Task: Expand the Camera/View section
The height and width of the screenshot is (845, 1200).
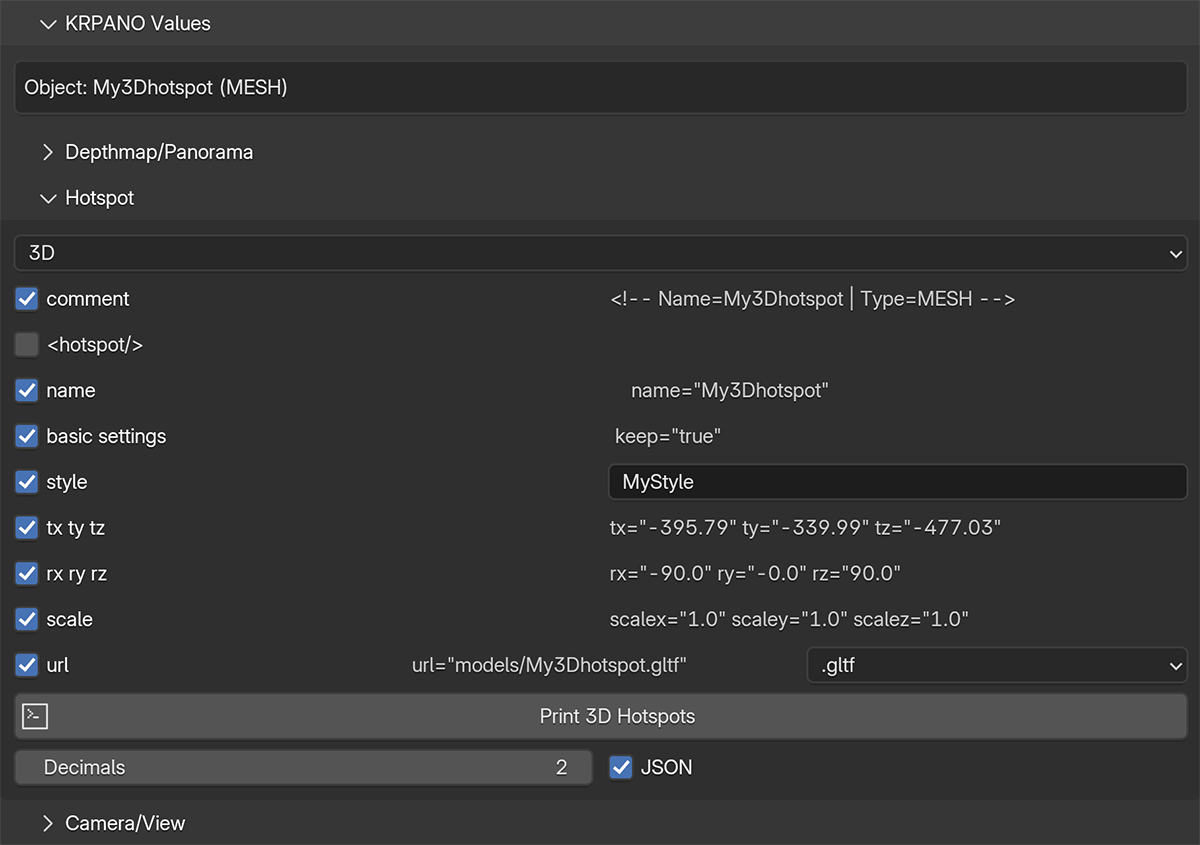Action: (47, 823)
